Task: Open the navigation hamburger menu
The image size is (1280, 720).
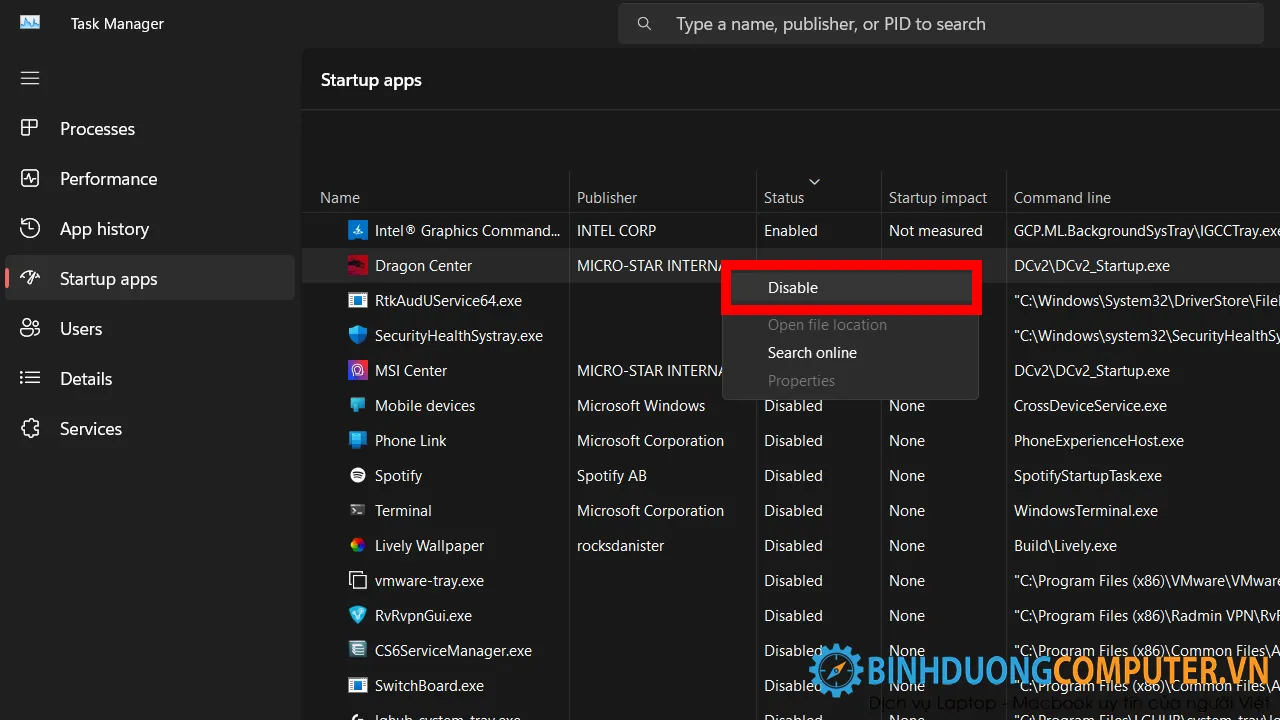Action: (29, 77)
